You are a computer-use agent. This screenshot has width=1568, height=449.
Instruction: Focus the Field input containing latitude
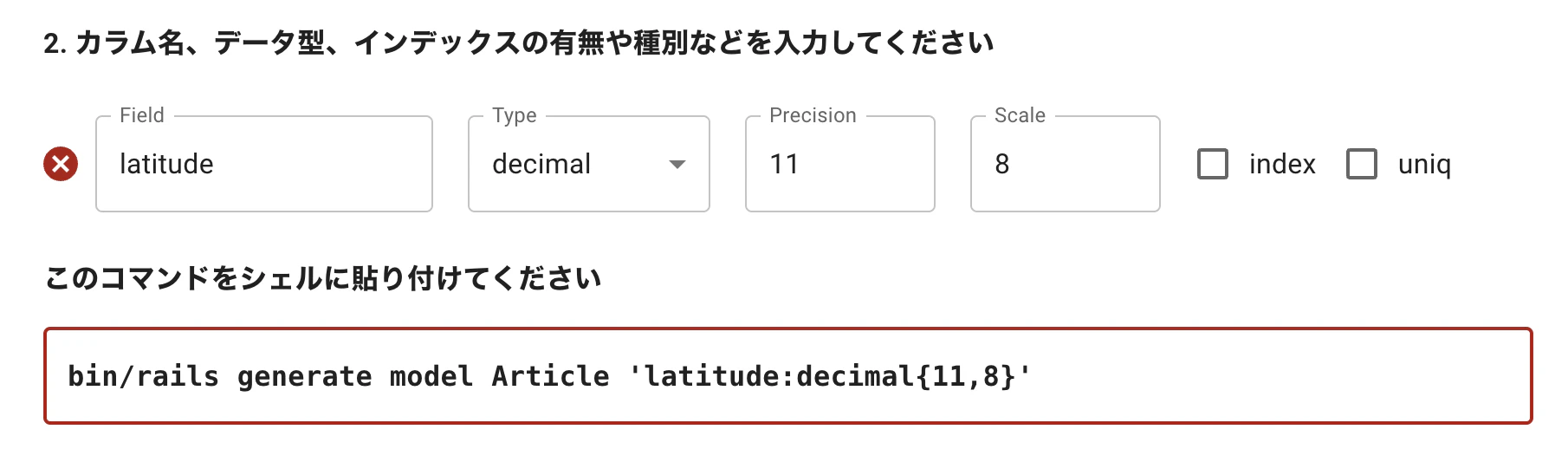(x=264, y=164)
